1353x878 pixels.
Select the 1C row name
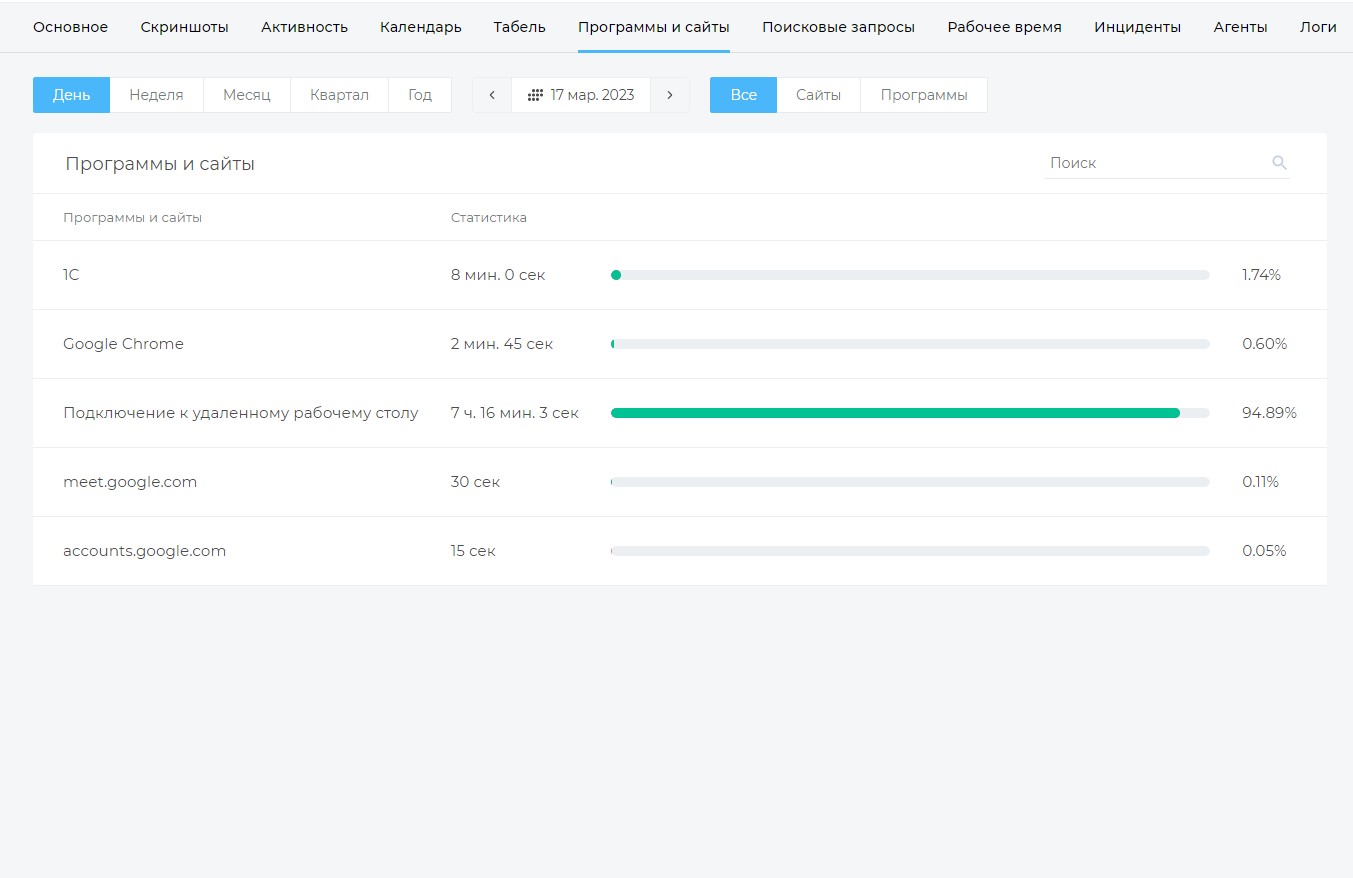(71, 275)
